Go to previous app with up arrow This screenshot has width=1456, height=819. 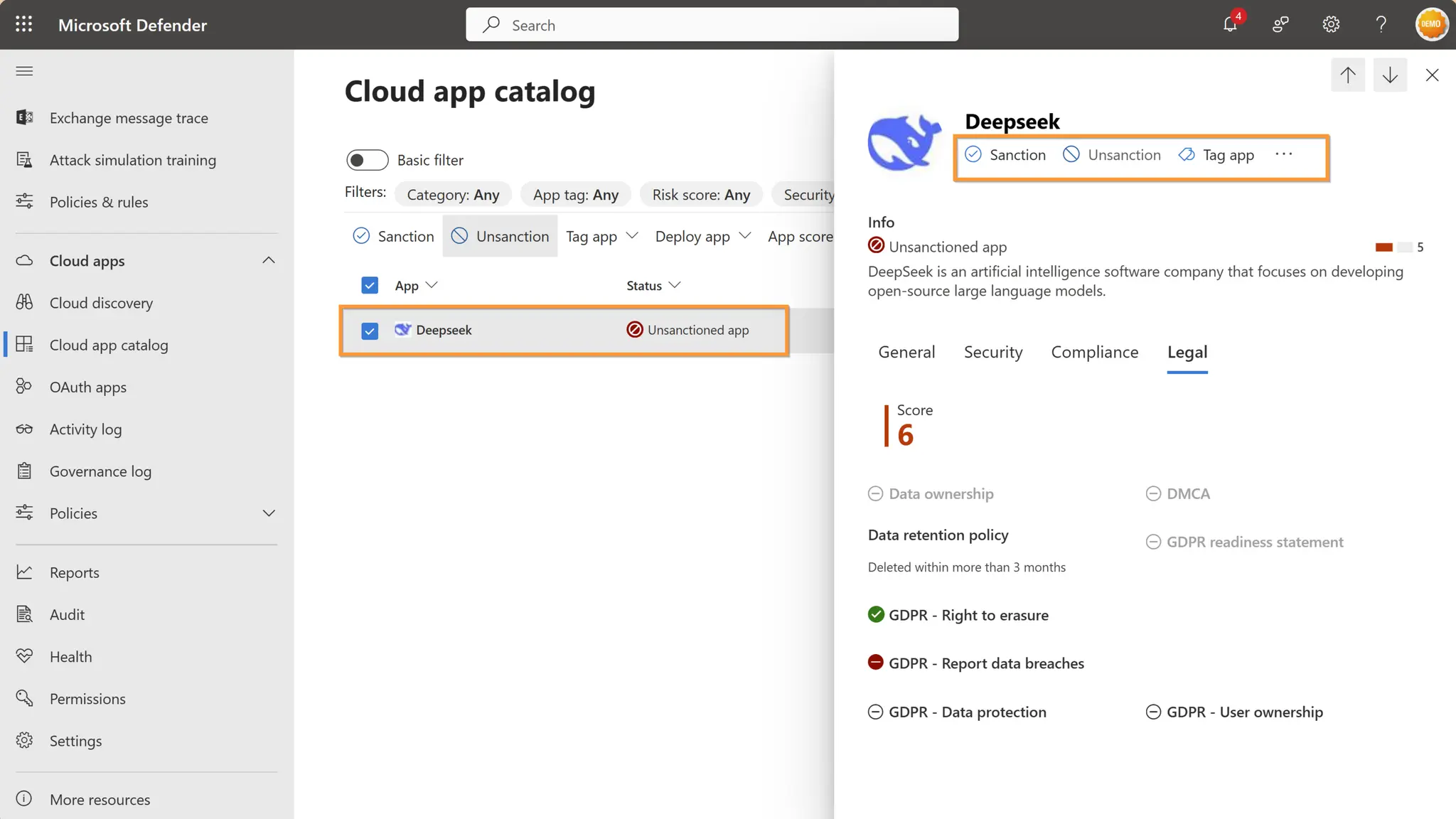(x=1347, y=75)
